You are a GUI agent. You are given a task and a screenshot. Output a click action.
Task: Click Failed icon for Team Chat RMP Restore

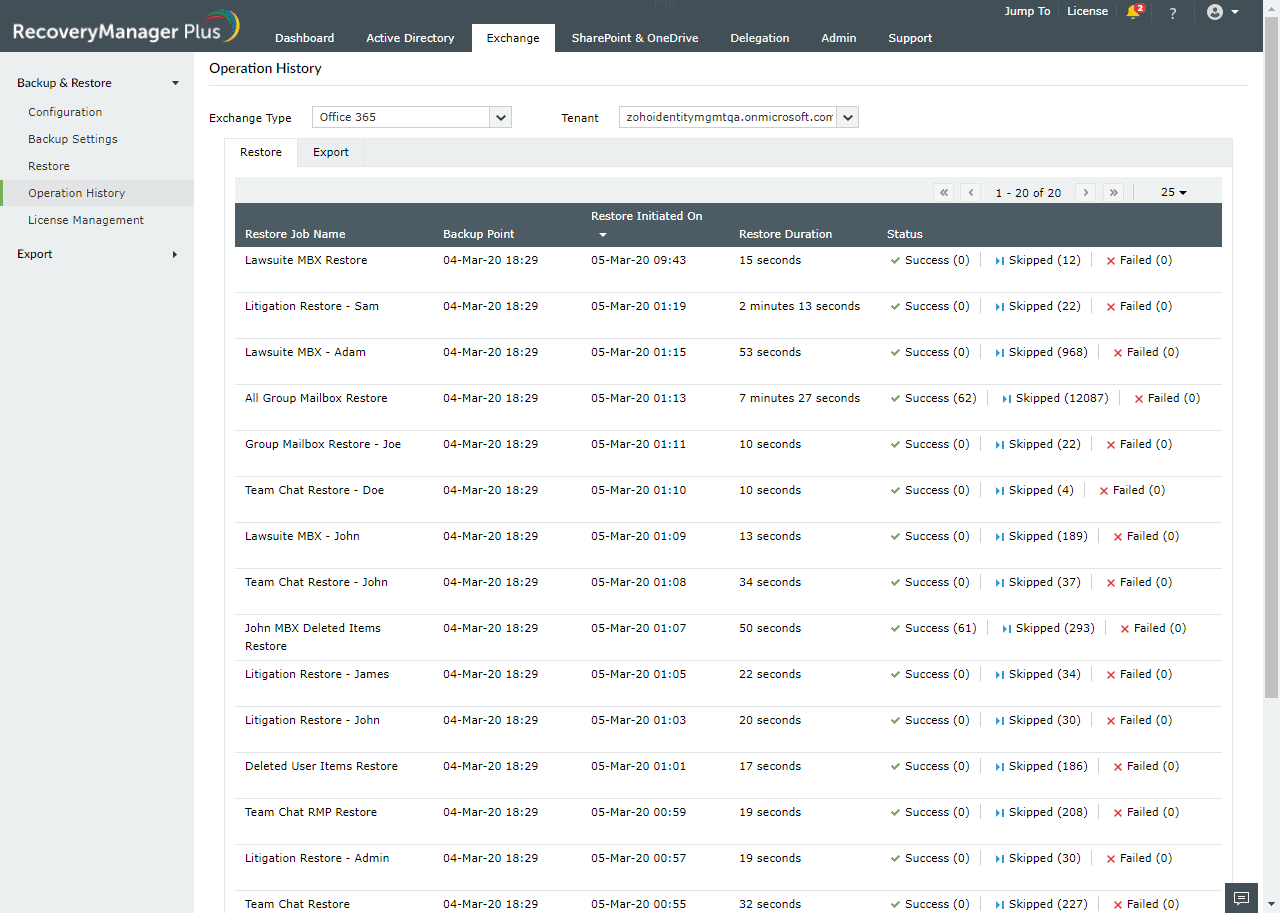[x=1118, y=812]
